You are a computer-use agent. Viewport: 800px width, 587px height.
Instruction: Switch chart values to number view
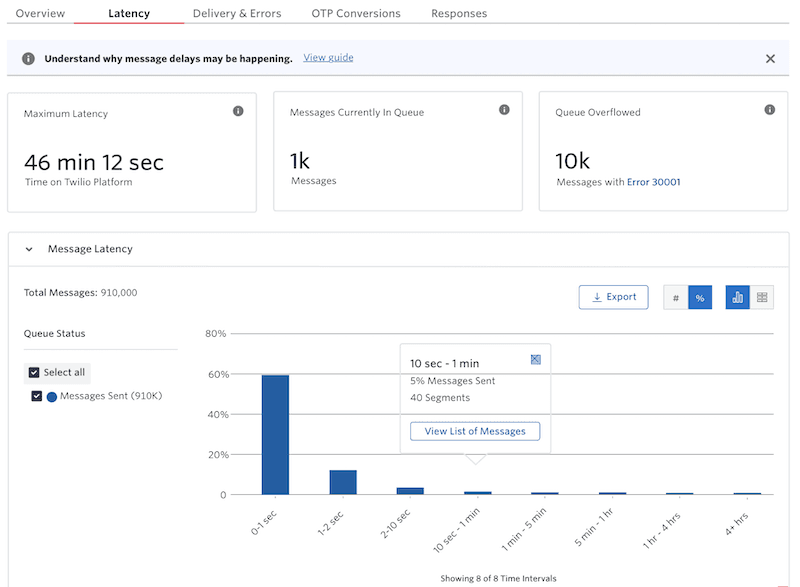point(676,297)
